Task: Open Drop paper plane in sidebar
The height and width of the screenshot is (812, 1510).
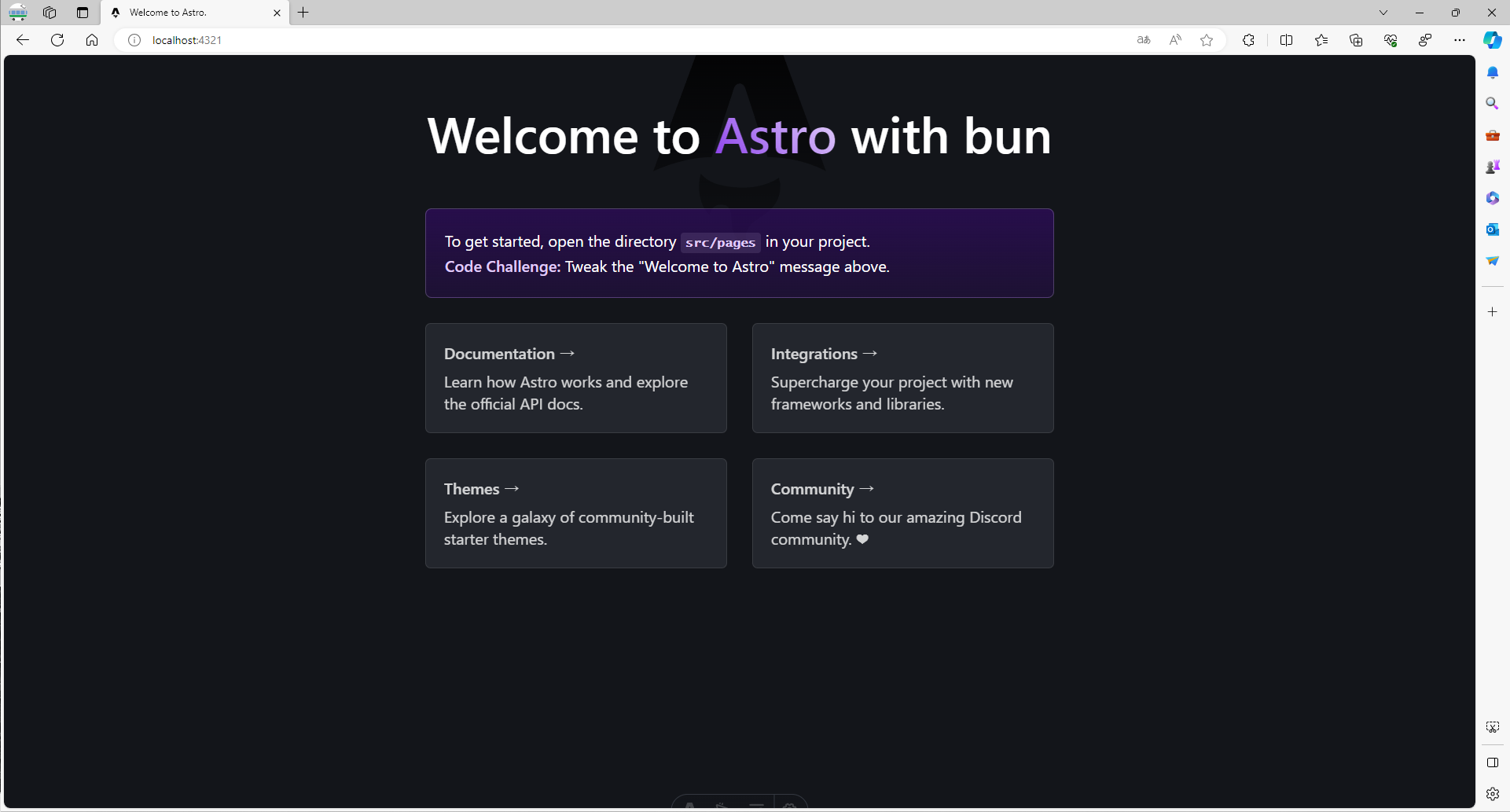Action: click(x=1493, y=261)
